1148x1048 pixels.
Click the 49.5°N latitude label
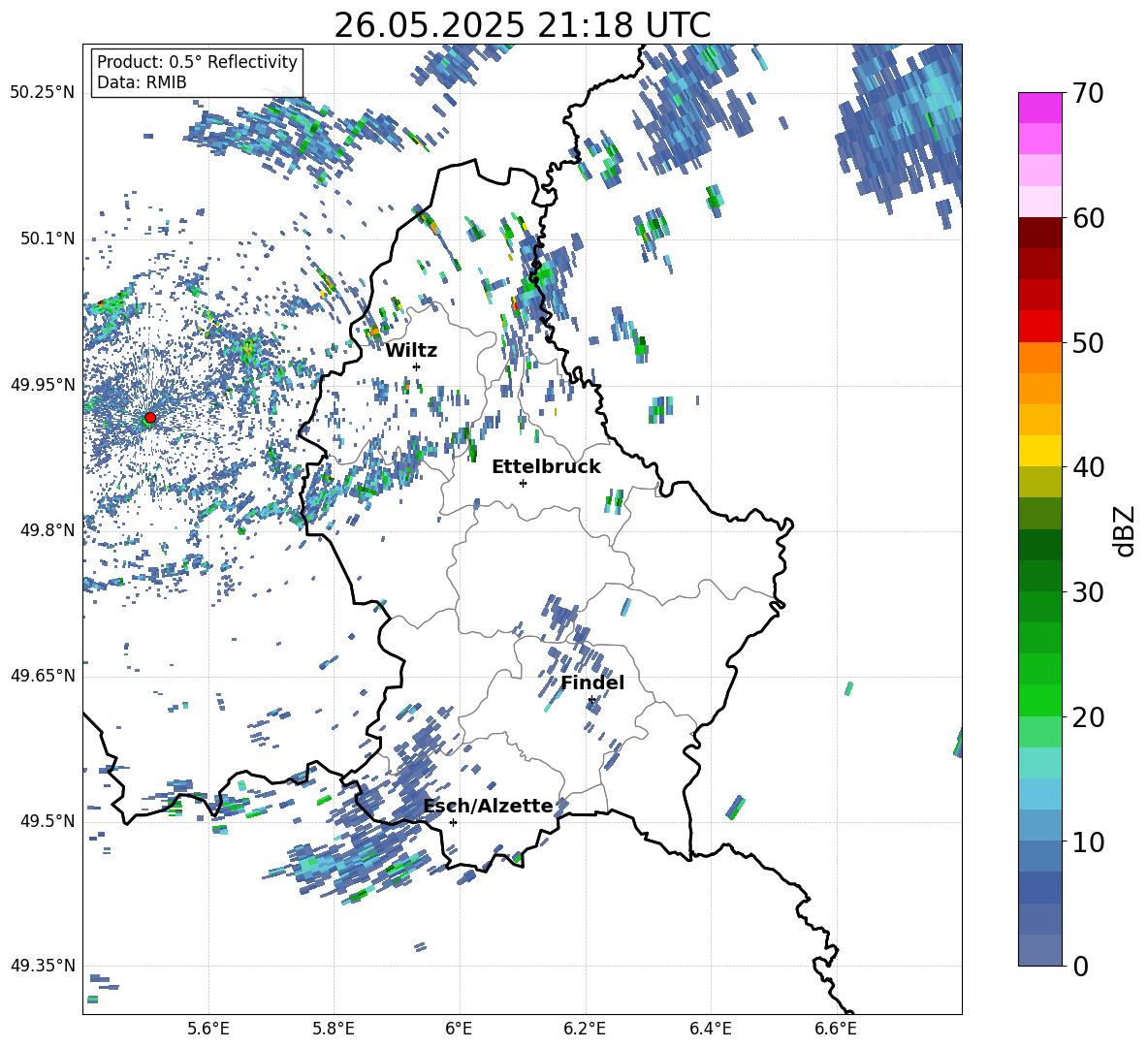pos(47,820)
